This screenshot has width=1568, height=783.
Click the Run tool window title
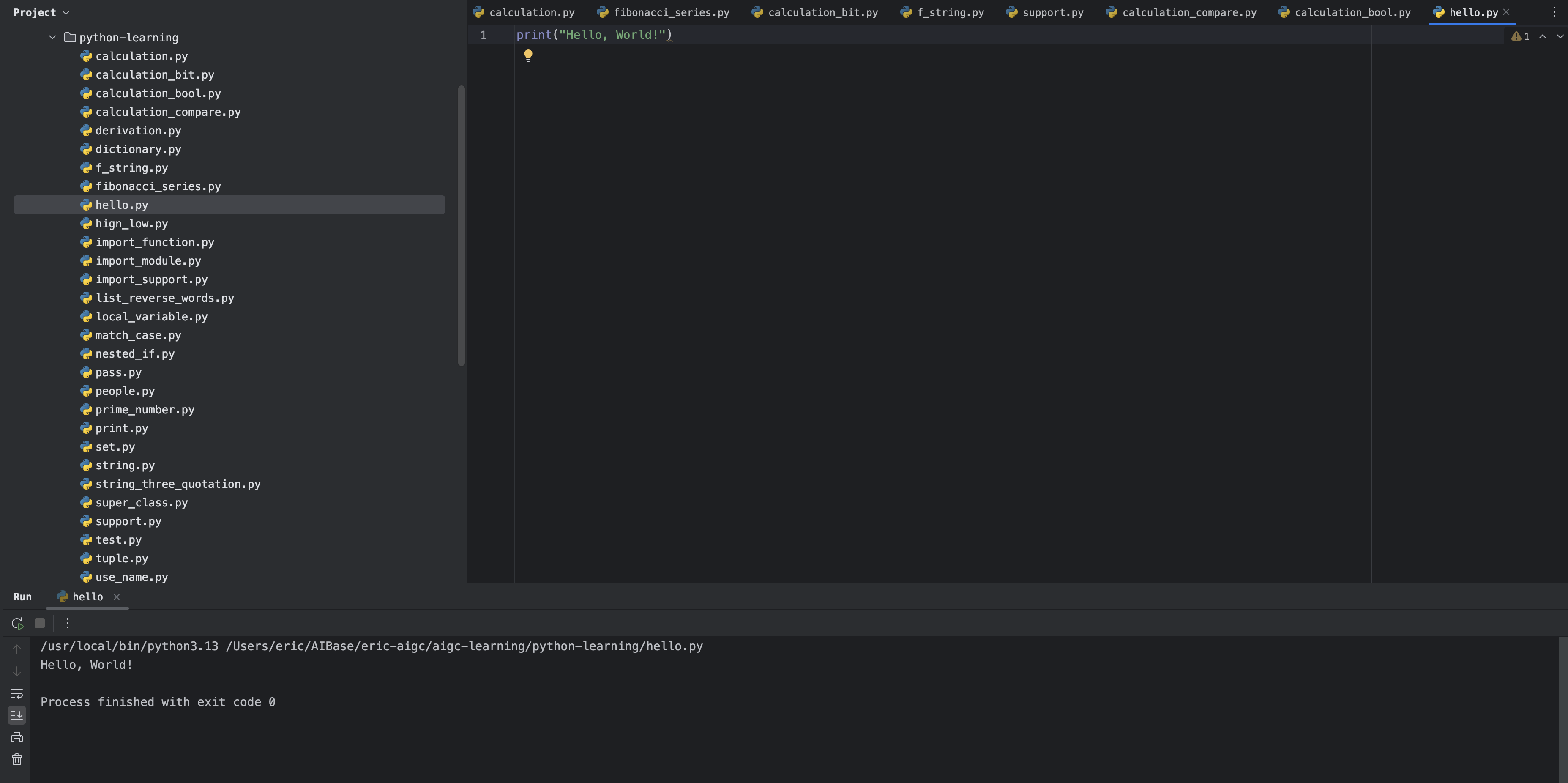(x=22, y=597)
